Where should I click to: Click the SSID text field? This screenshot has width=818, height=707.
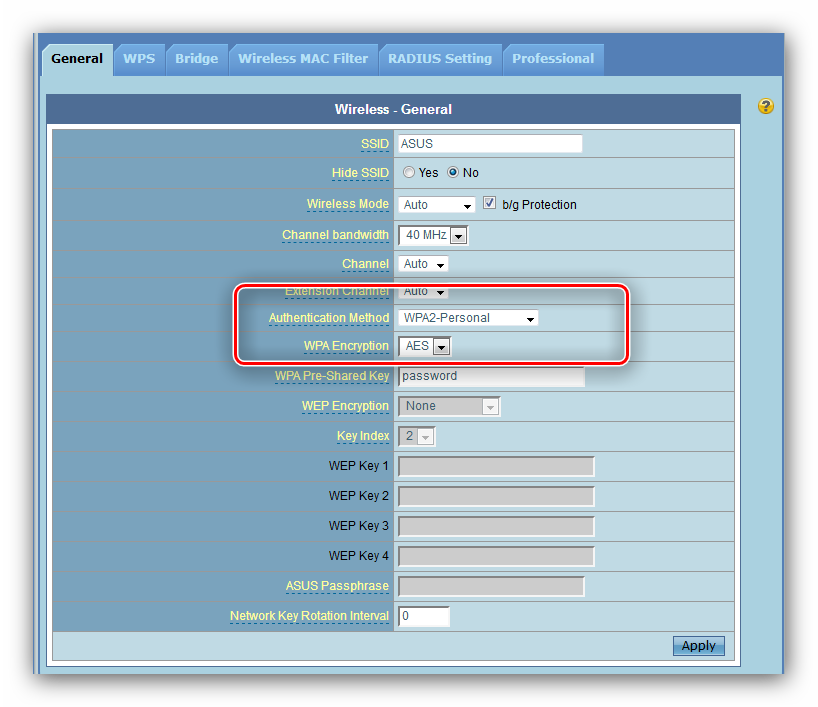[x=489, y=144]
